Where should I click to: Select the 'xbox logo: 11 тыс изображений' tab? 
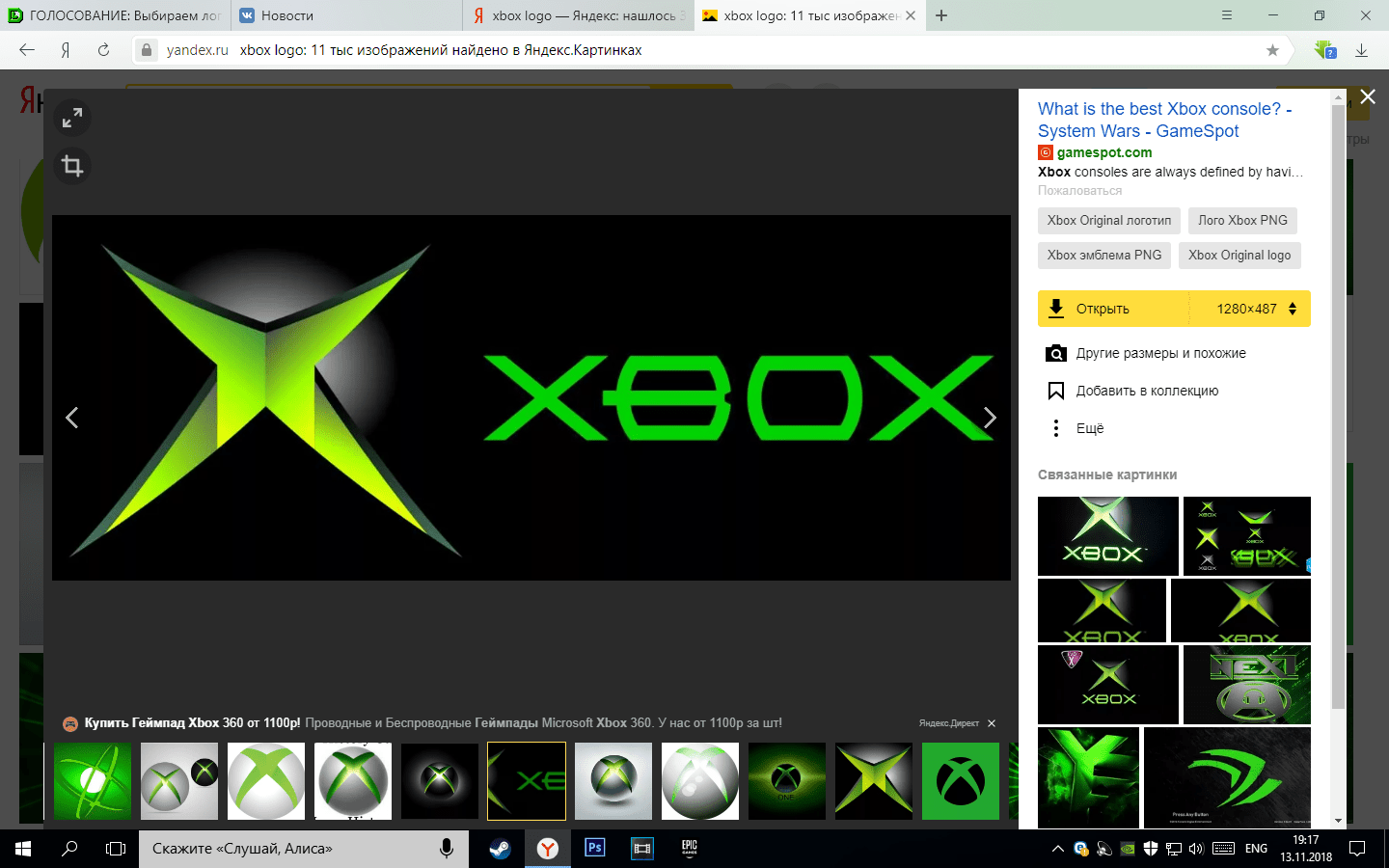[808, 15]
